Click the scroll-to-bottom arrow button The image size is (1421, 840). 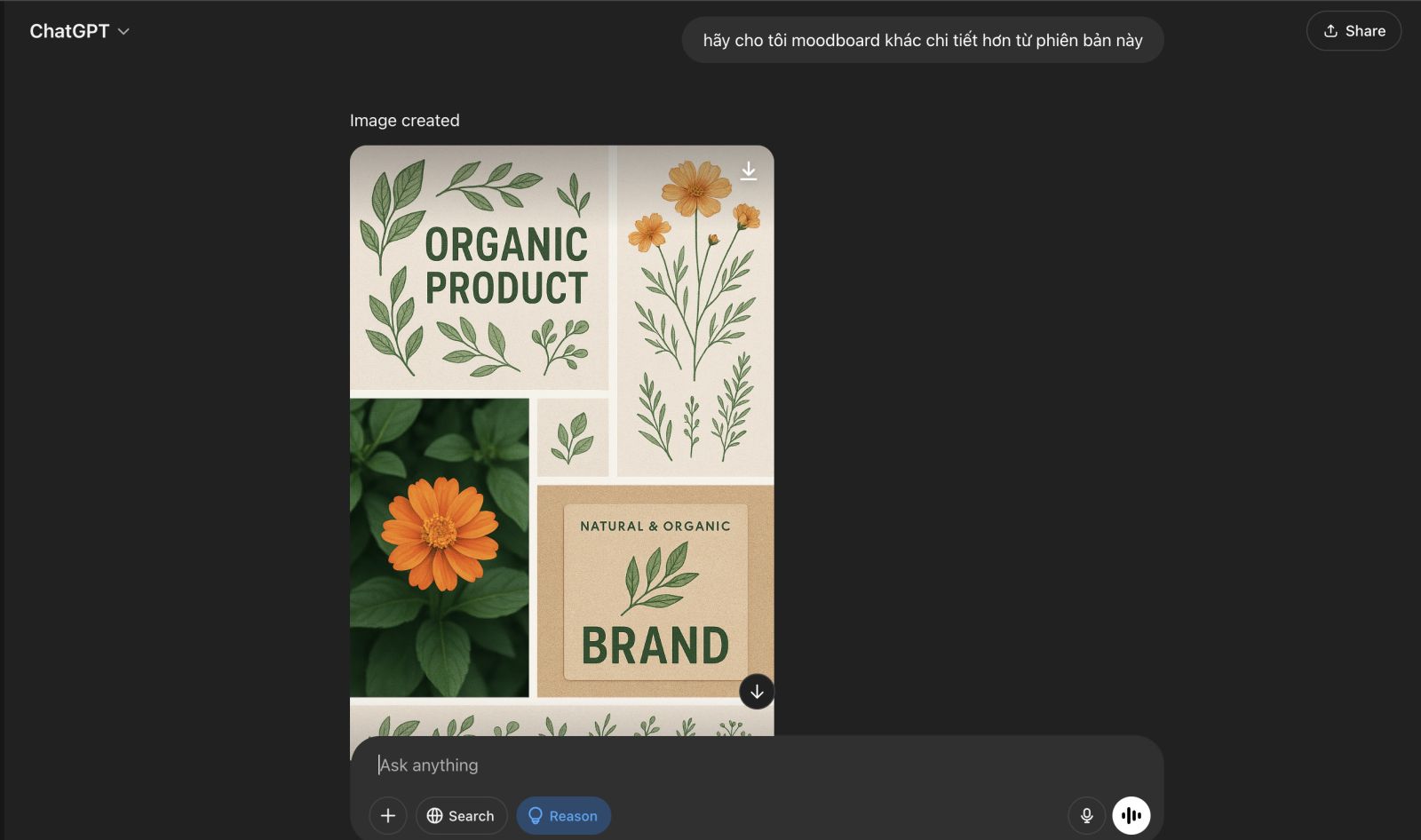click(757, 692)
